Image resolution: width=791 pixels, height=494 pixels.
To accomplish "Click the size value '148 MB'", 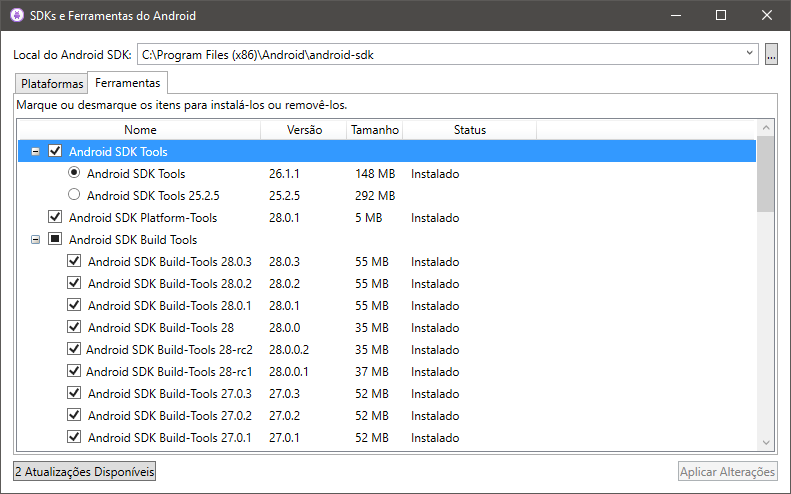I will point(375,174).
